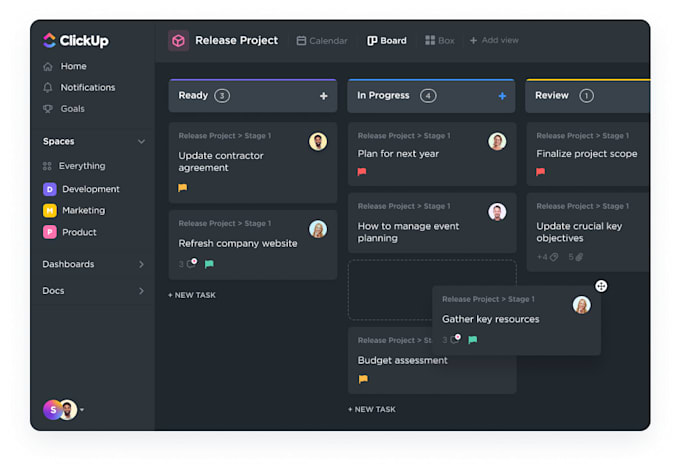The height and width of the screenshot is (471, 680).
Task: Click the drag handle on Gather key resources card
Action: 601,286
